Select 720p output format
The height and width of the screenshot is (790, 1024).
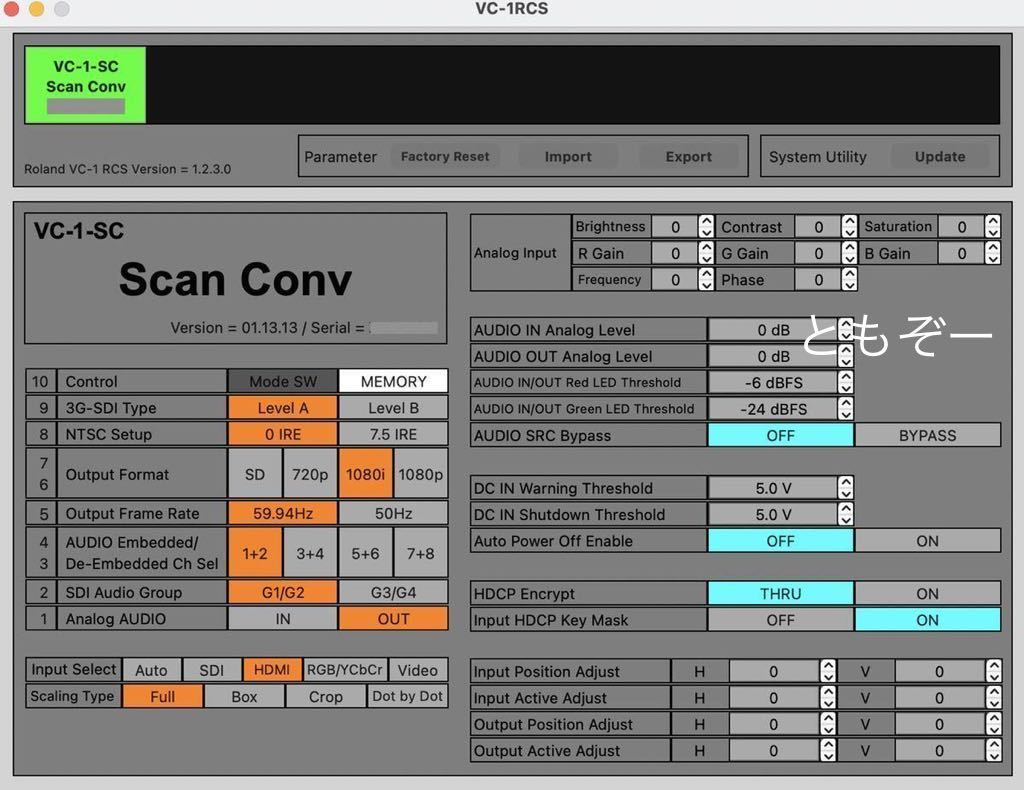coord(310,474)
